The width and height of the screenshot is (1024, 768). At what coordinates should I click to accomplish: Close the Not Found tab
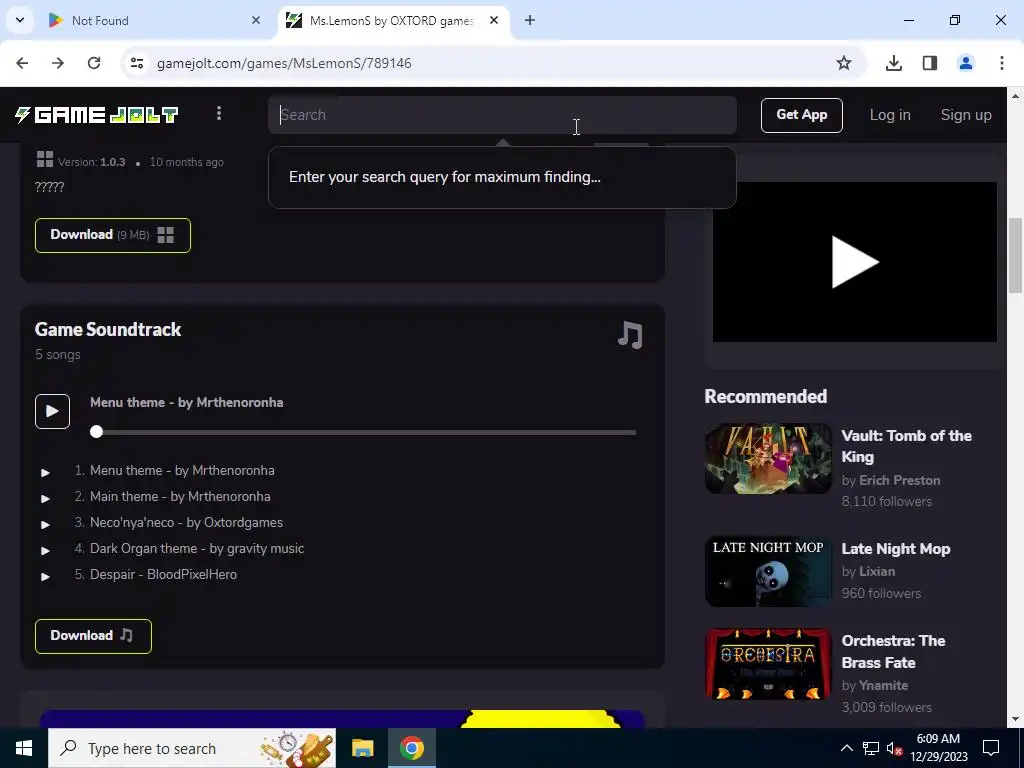click(255, 20)
